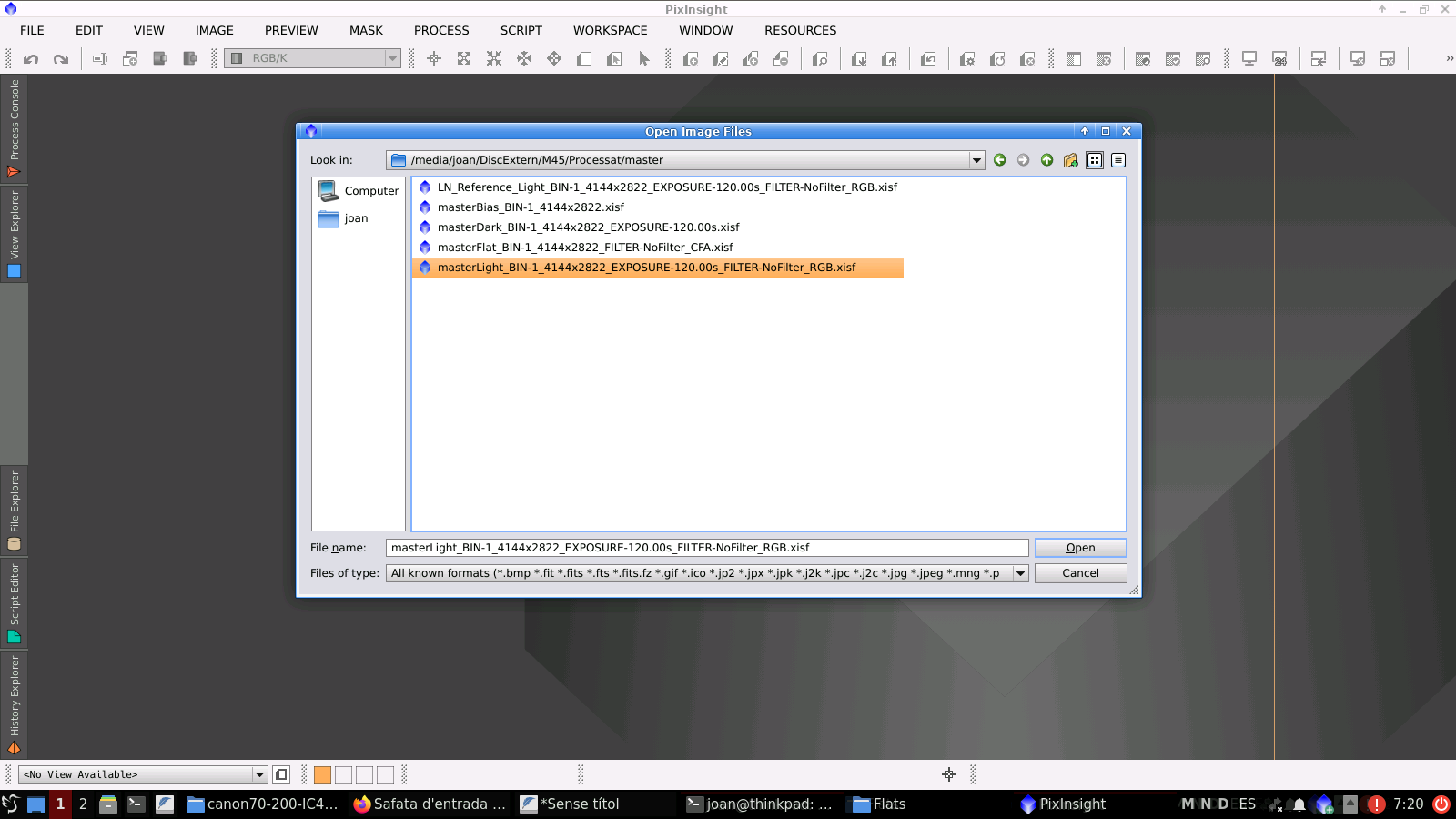
Task: Click the redo arrow in main toolbar
Action: (61, 59)
